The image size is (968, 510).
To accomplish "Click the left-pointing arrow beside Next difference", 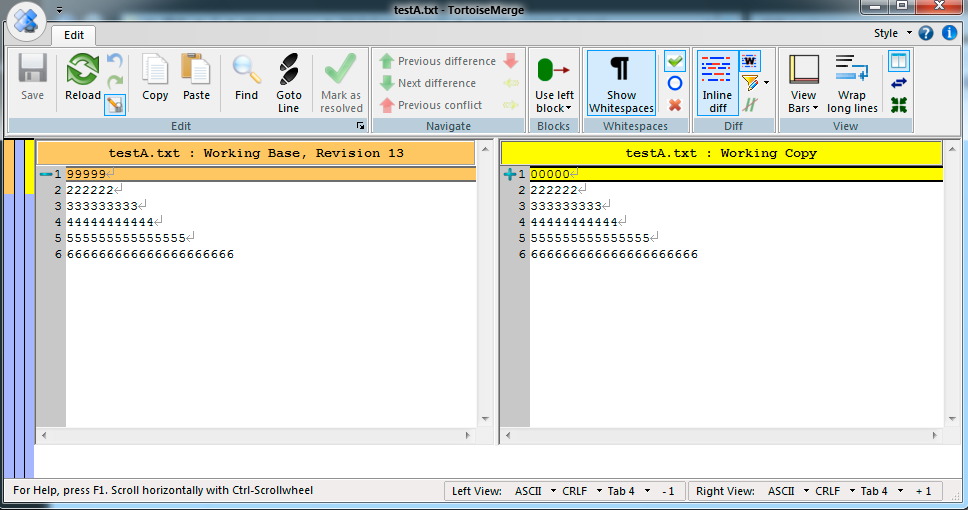I will tap(511, 83).
